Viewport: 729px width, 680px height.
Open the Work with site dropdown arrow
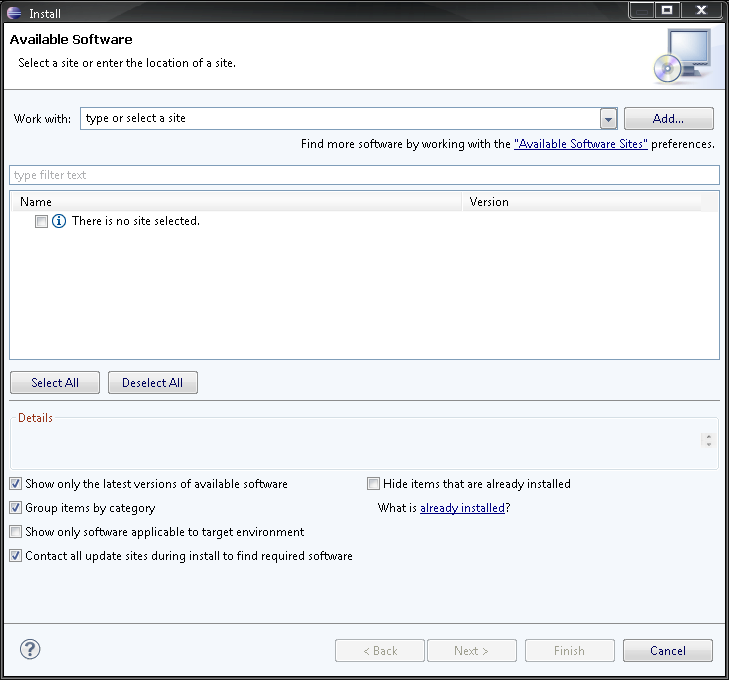coord(608,119)
